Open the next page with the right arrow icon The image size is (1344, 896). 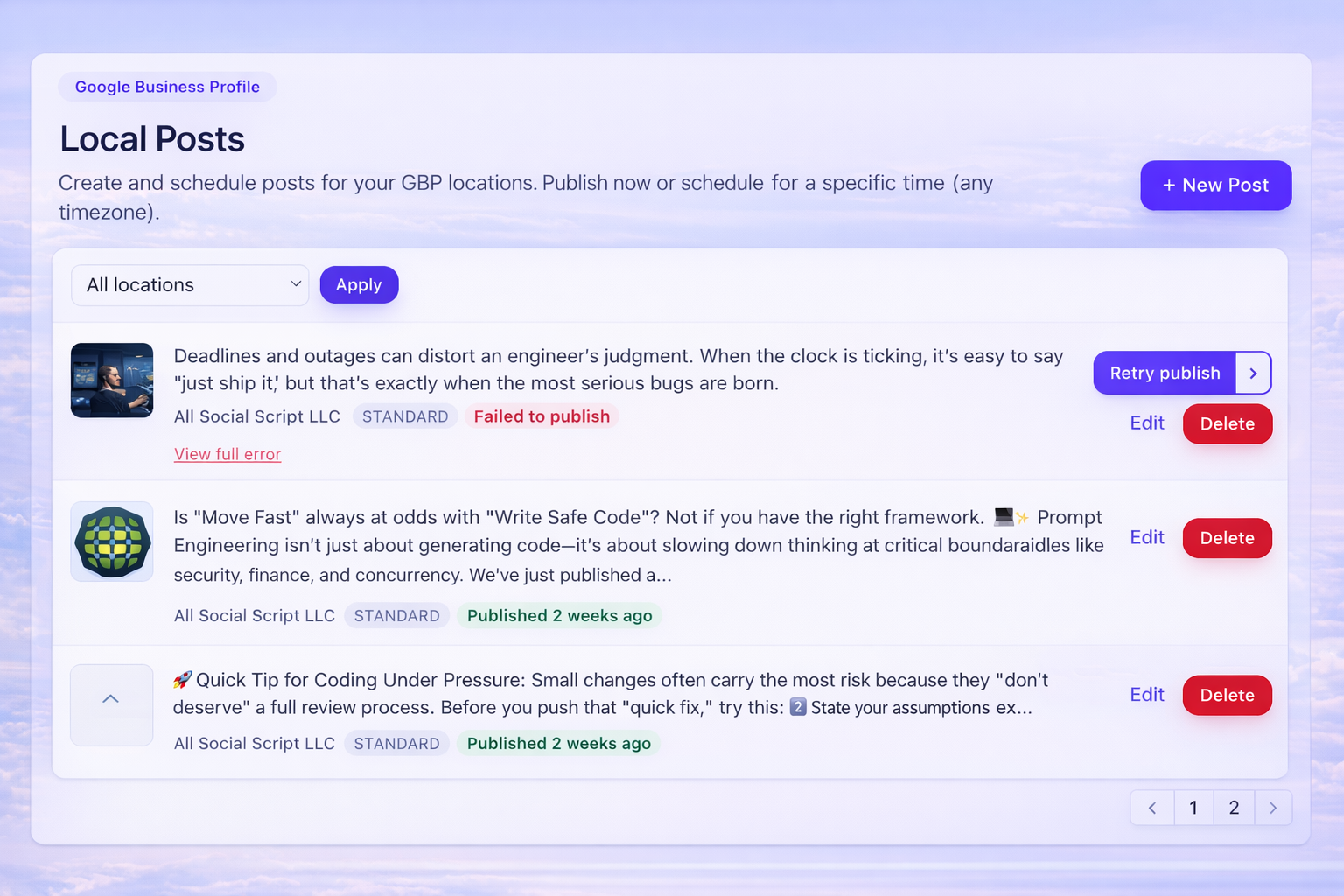point(1273,807)
